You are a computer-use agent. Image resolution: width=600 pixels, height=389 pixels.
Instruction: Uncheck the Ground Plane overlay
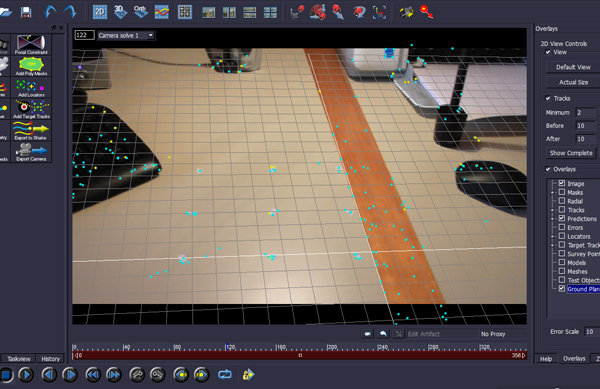[562, 289]
